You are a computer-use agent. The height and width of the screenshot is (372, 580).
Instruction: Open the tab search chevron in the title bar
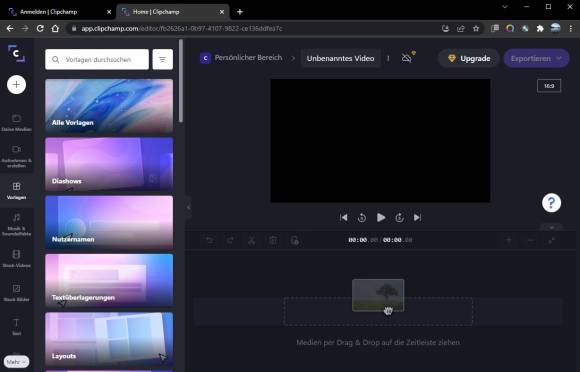505,7
